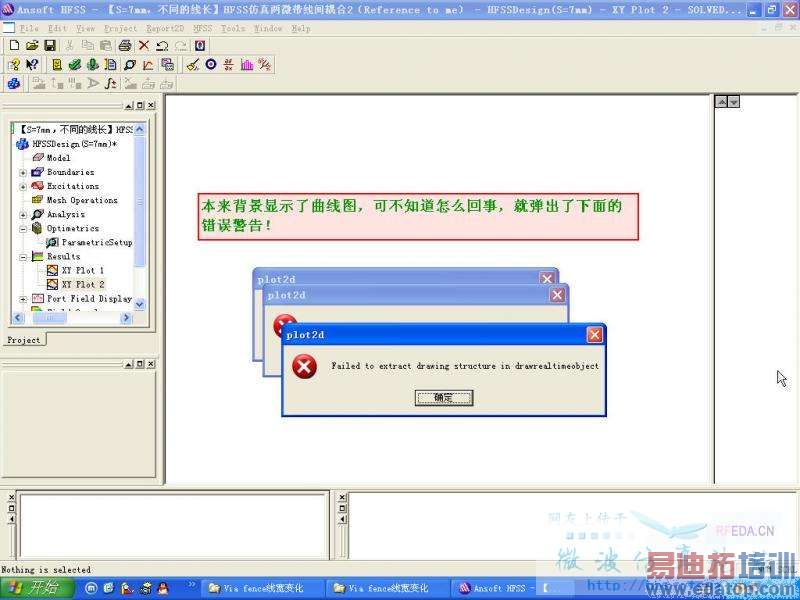
Task: Click the Open folder toolbar icon
Action: [x=32, y=45]
